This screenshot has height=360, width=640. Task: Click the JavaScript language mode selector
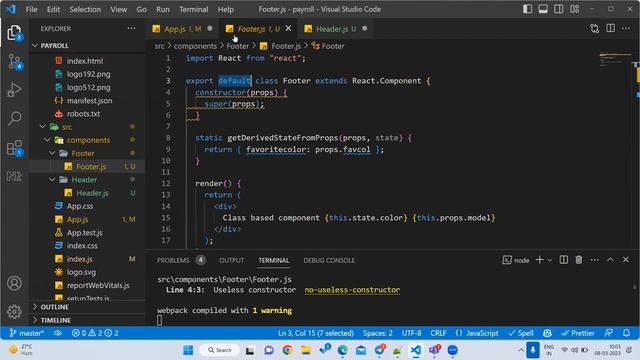point(477,333)
